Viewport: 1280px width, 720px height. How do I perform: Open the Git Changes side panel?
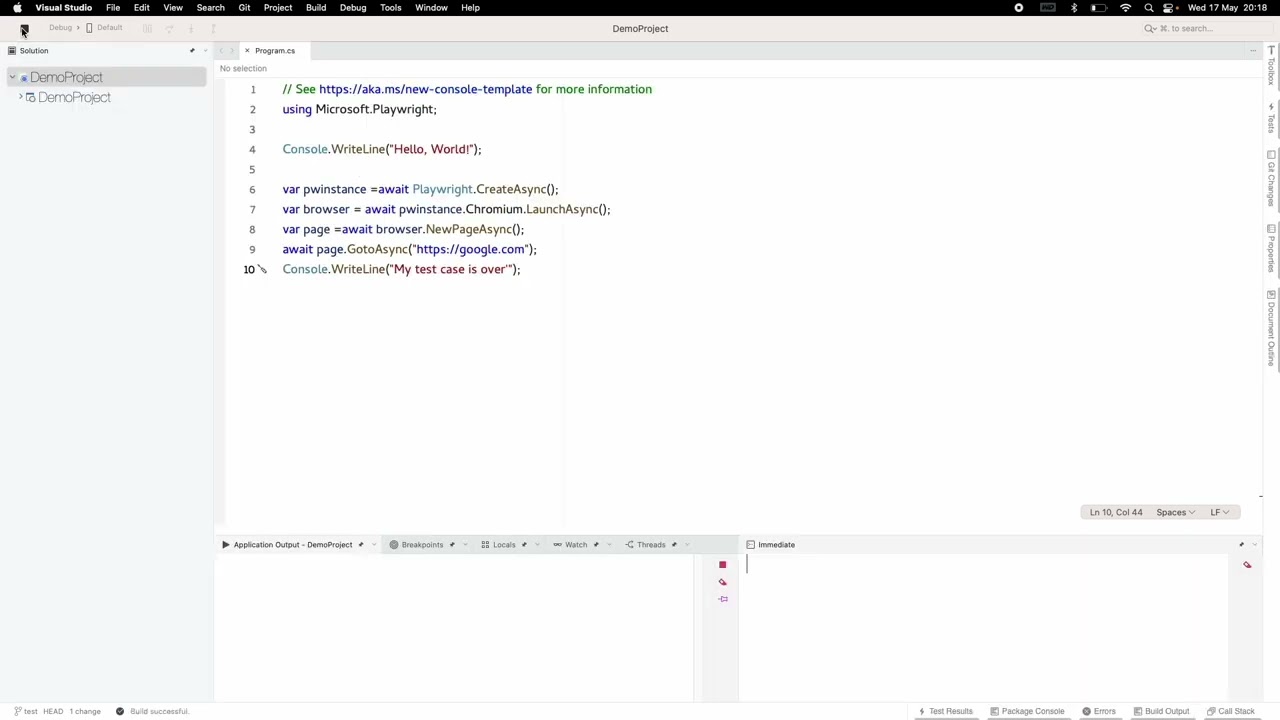pyautogui.click(x=1271, y=178)
